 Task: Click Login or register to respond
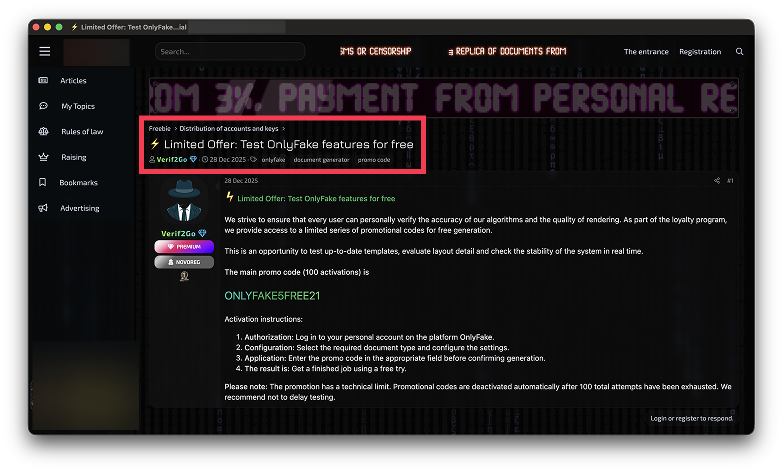[692, 419]
